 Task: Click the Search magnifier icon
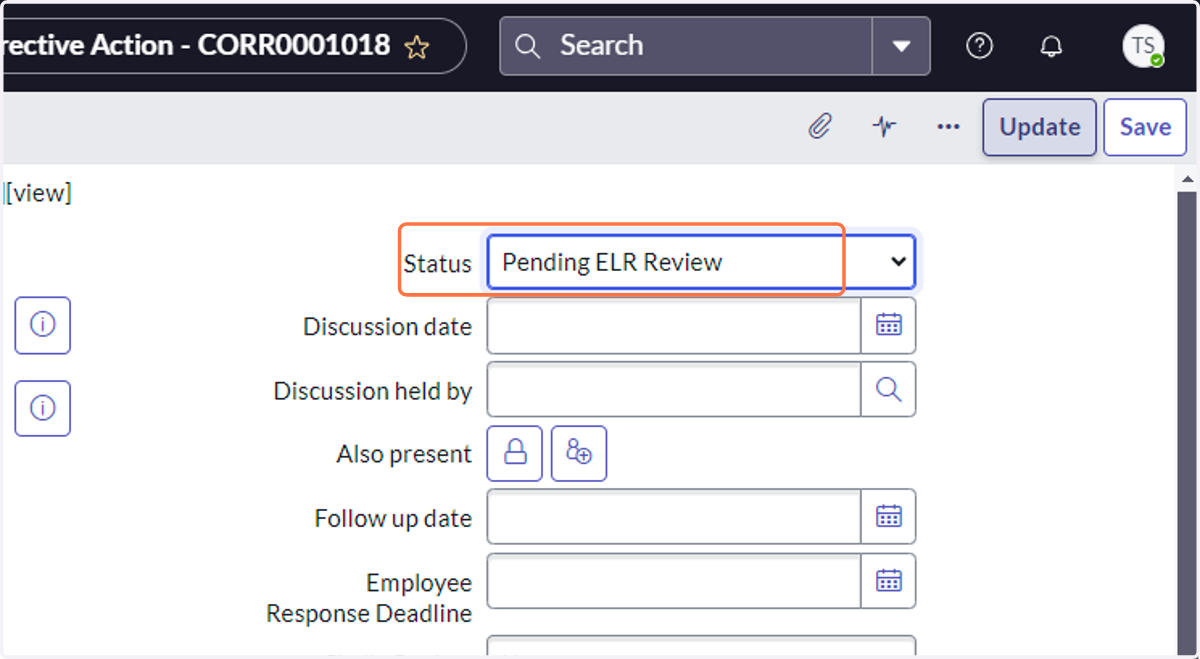[527, 46]
